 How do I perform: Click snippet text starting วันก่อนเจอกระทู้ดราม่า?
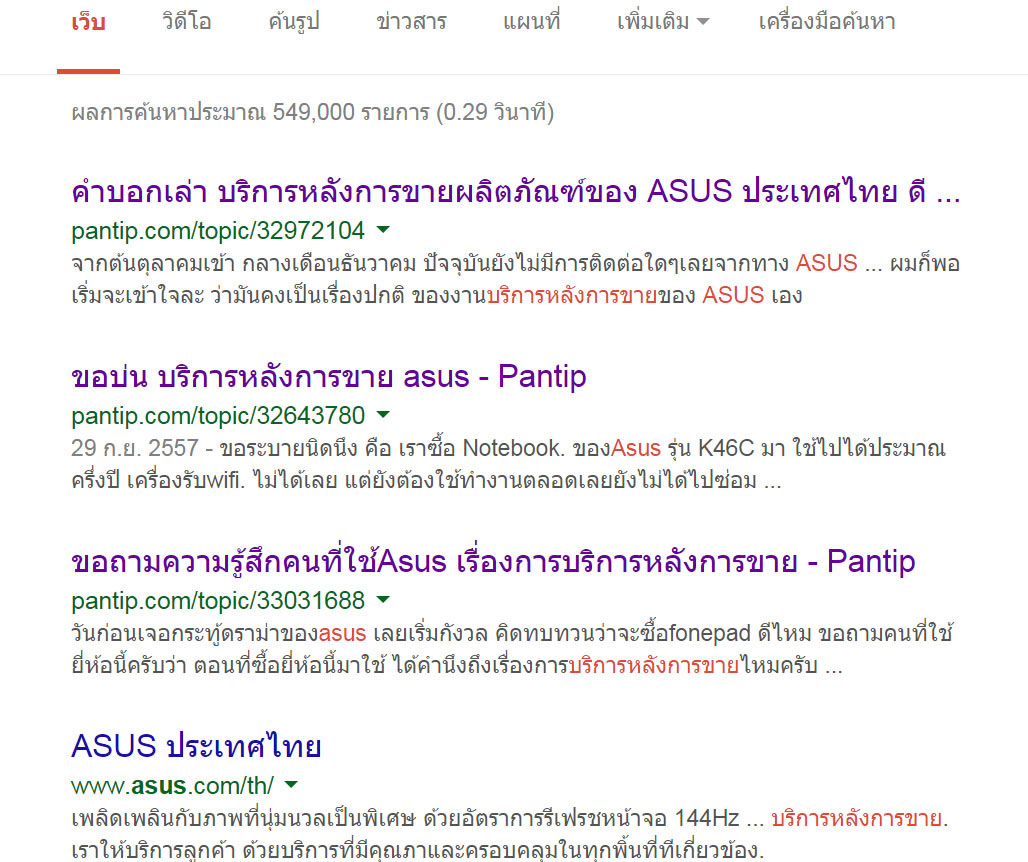511,649
